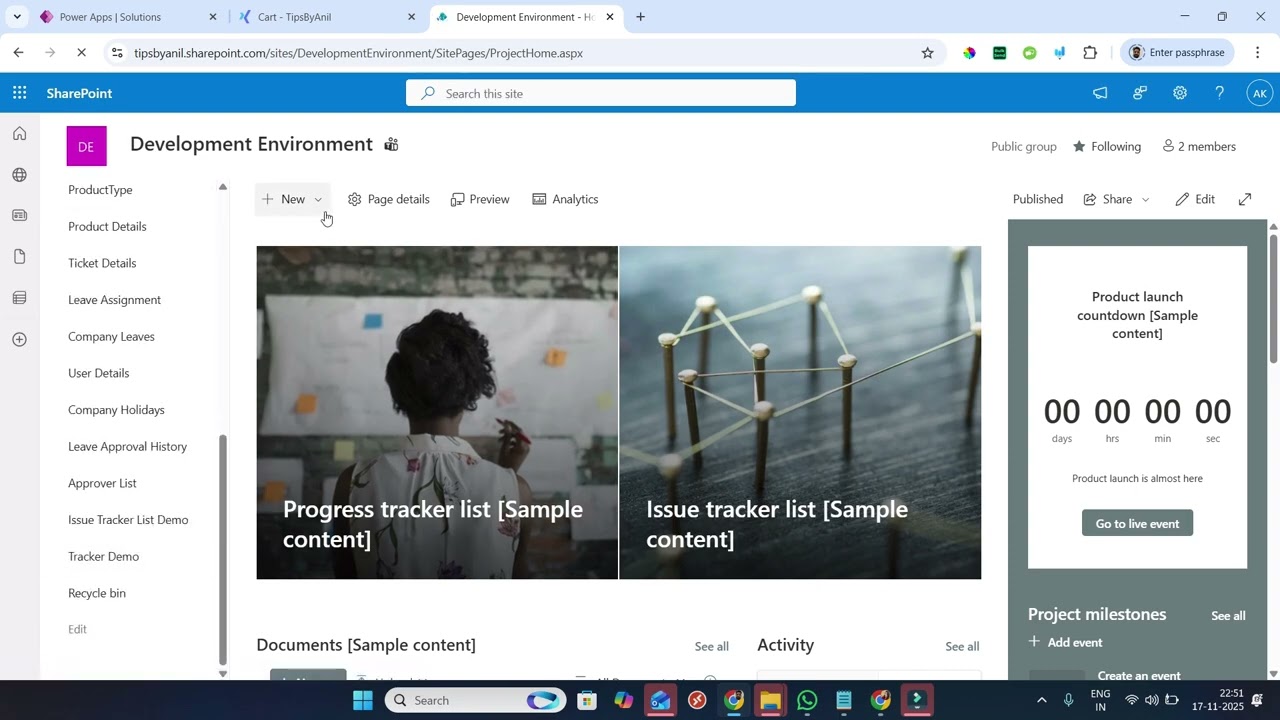Go back to the previous browser page
This screenshot has width=1280, height=720.
[x=18, y=53]
